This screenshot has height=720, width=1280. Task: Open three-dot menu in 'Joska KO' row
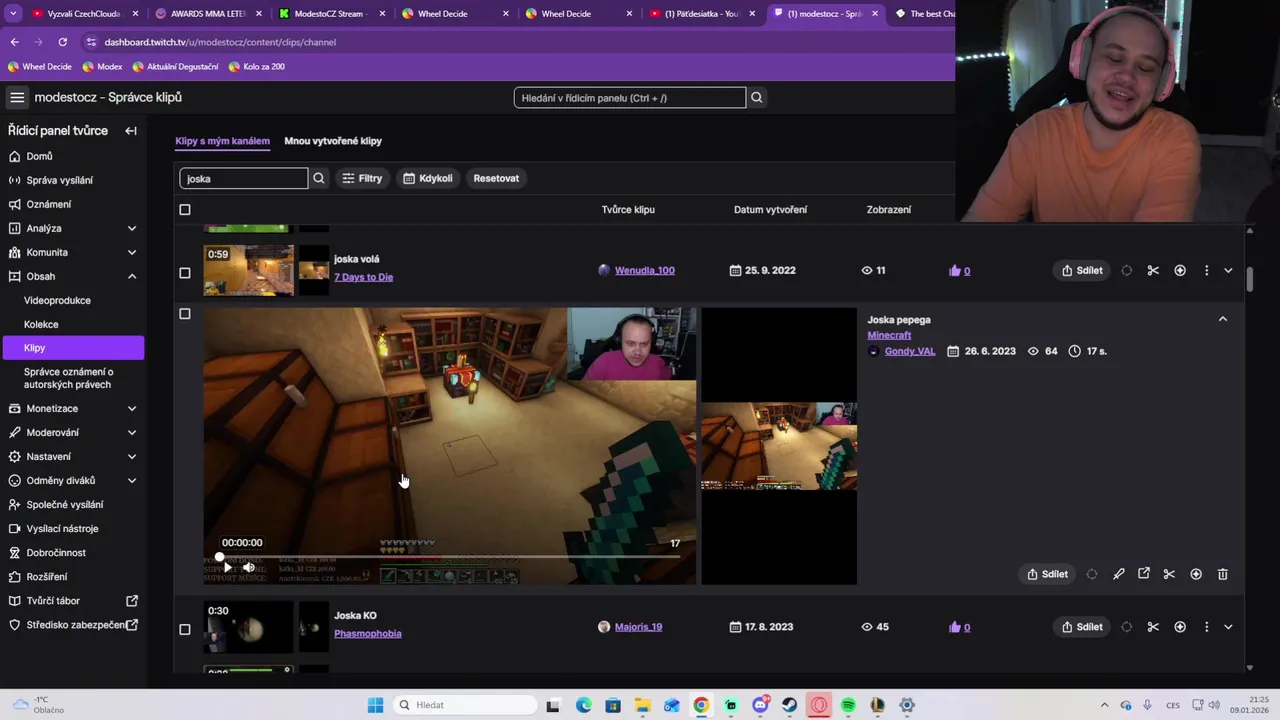[x=1206, y=627]
